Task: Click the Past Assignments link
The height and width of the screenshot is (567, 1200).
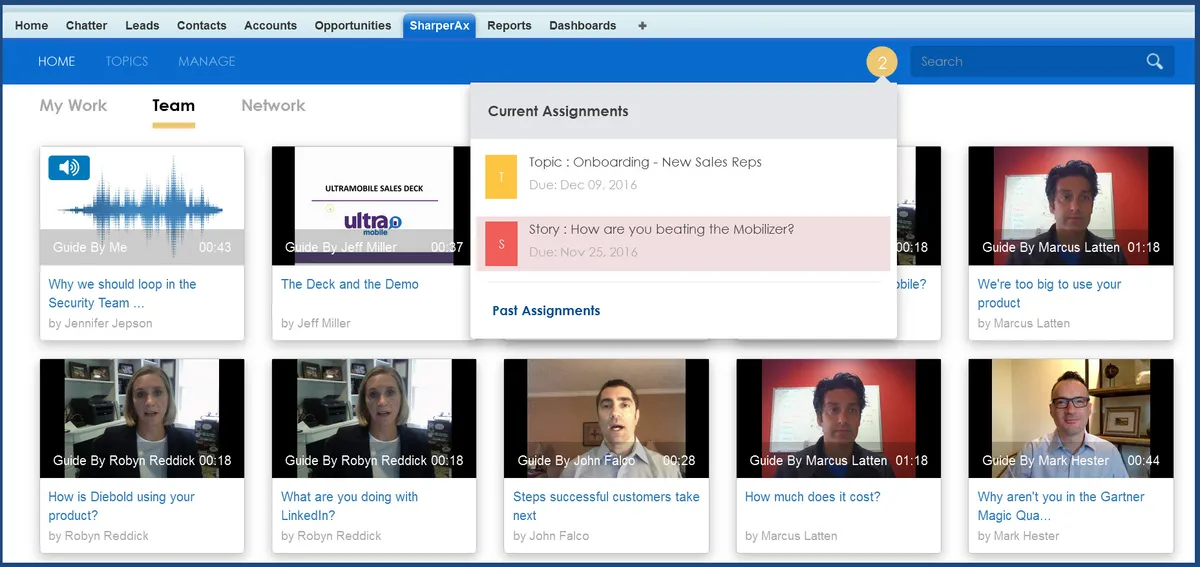Action: coord(546,311)
